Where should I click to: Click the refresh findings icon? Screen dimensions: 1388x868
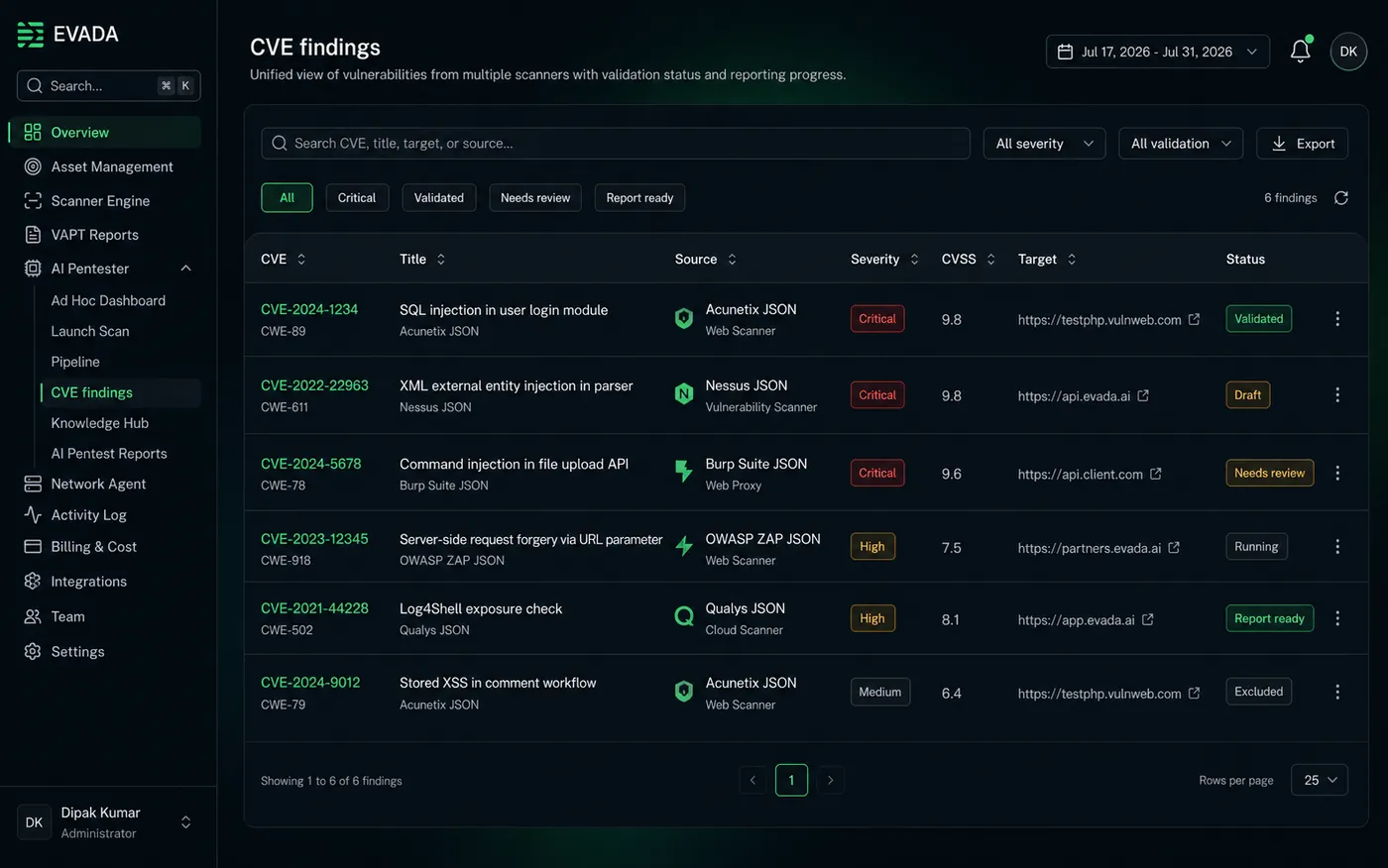[1340, 198]
